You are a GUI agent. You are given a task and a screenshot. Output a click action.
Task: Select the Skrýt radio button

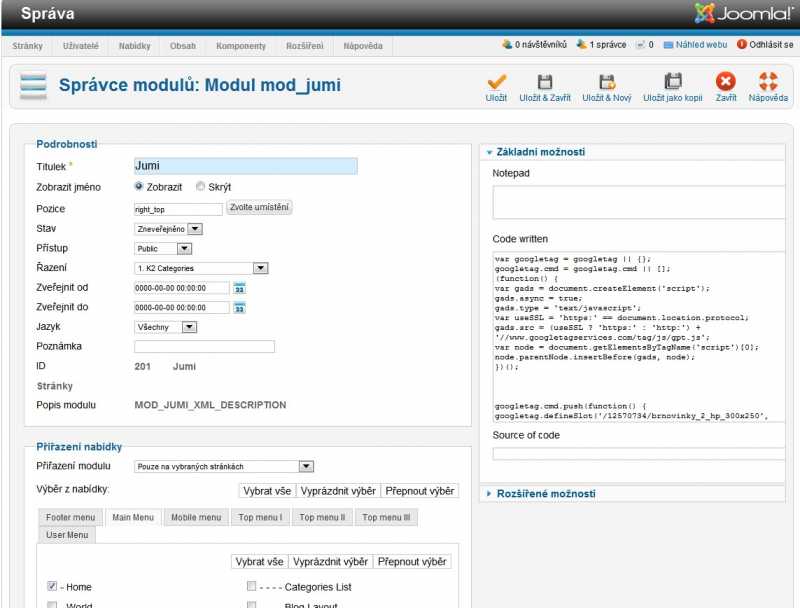coord(201,186)
